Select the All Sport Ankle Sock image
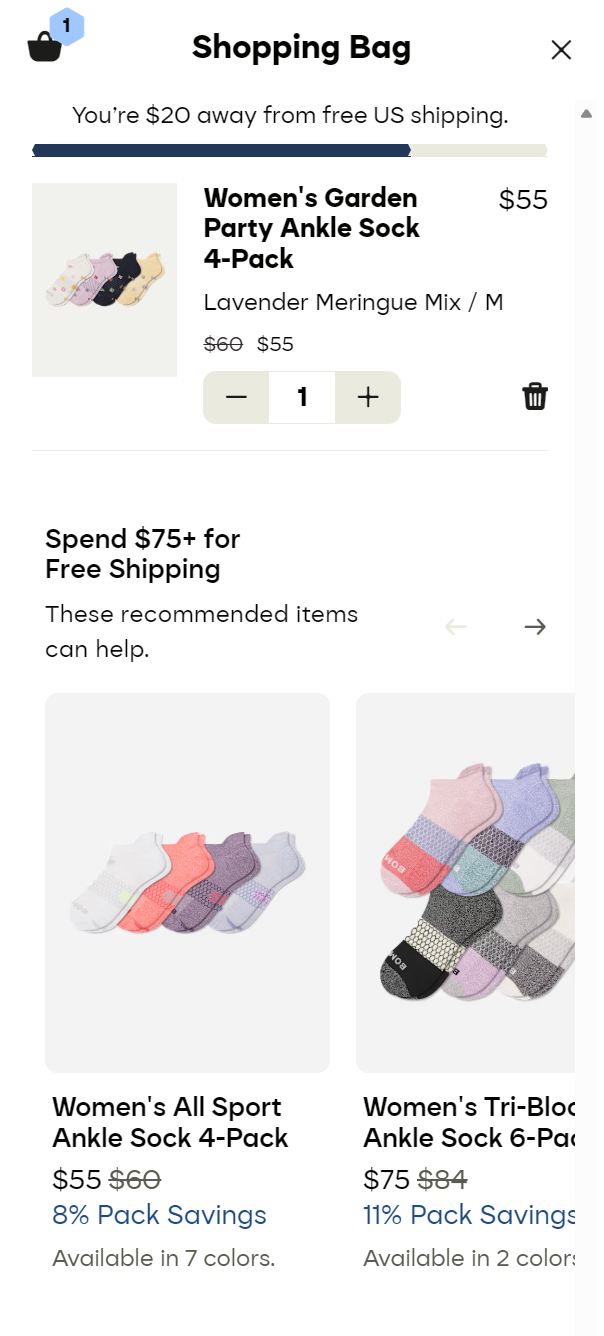The width and height of the screenshot is (604, 1336). [186, 880]
